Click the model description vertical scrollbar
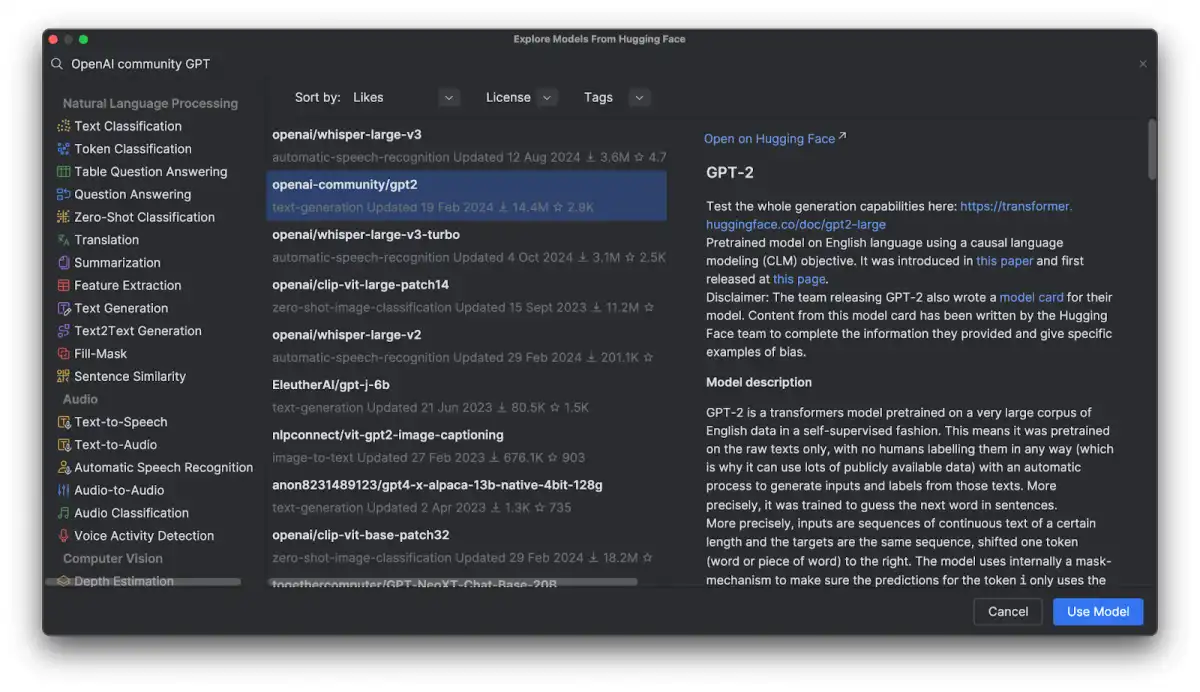Screen dimensions: 1200x692 click(1152, 150)
